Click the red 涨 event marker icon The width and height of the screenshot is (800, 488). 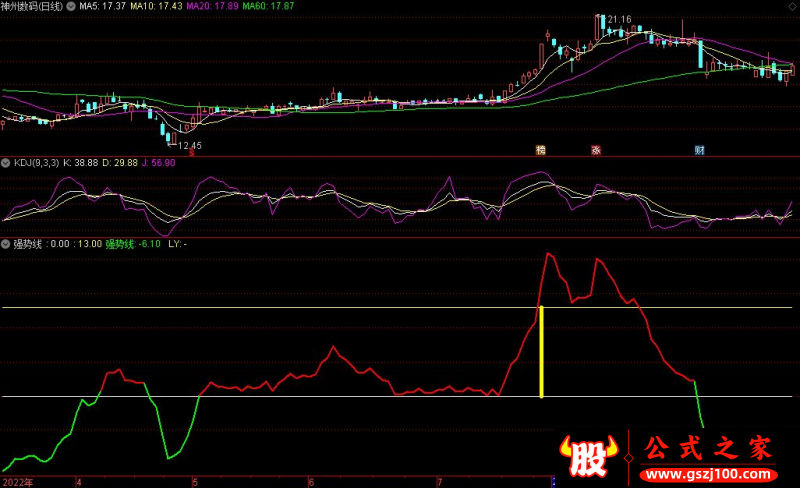pos(595,150)
